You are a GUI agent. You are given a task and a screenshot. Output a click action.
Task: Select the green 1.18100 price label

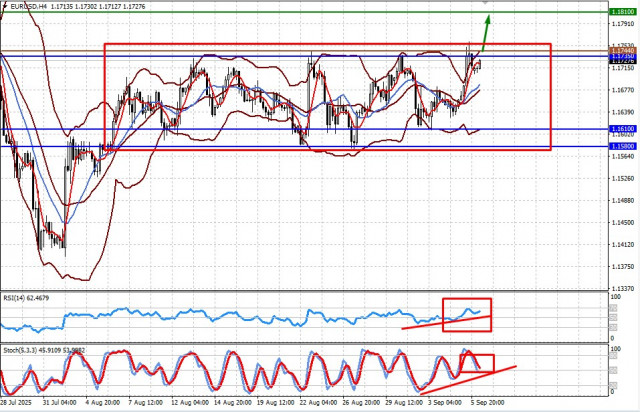[623, 12]
